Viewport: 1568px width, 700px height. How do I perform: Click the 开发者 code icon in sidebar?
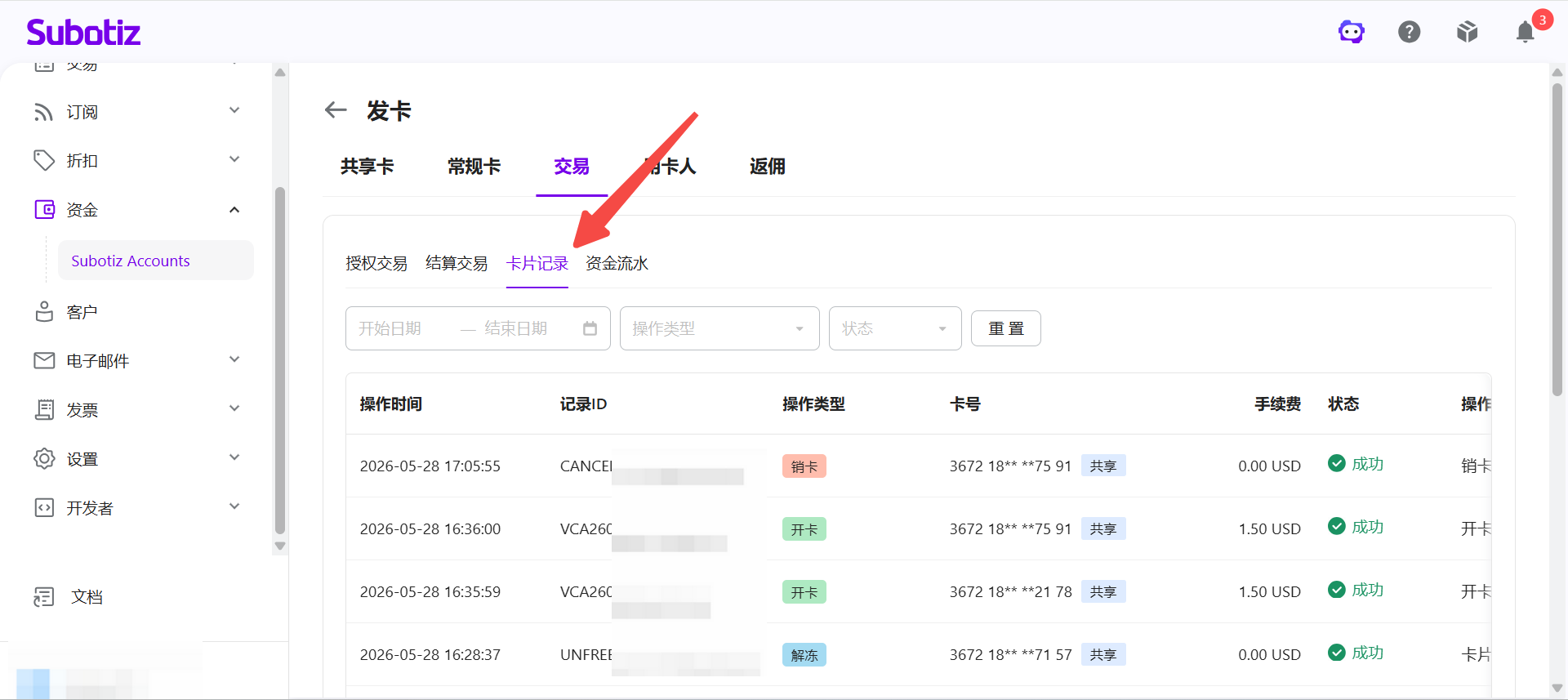(x=44, y=508)
